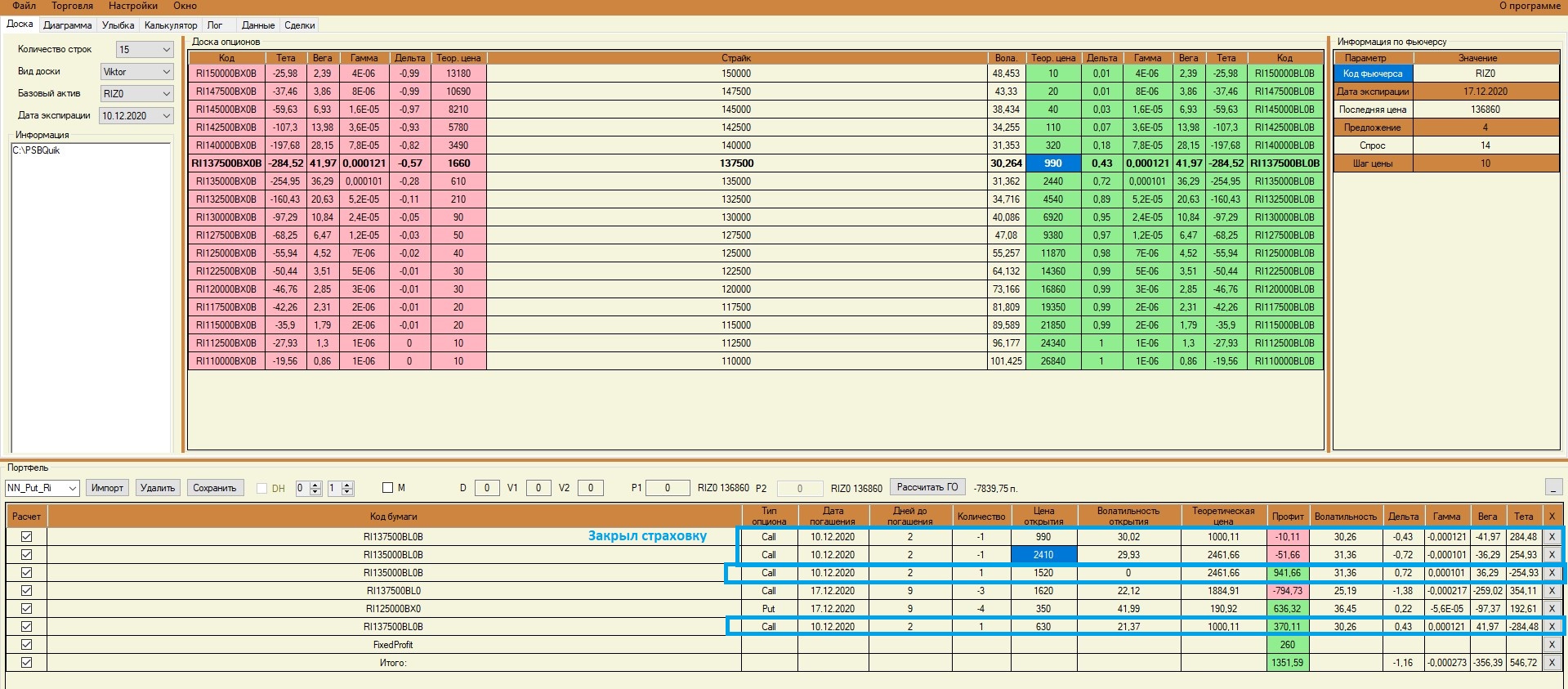
Task: Select strike 137500 in the options board
Action: [x=736, y=163]
